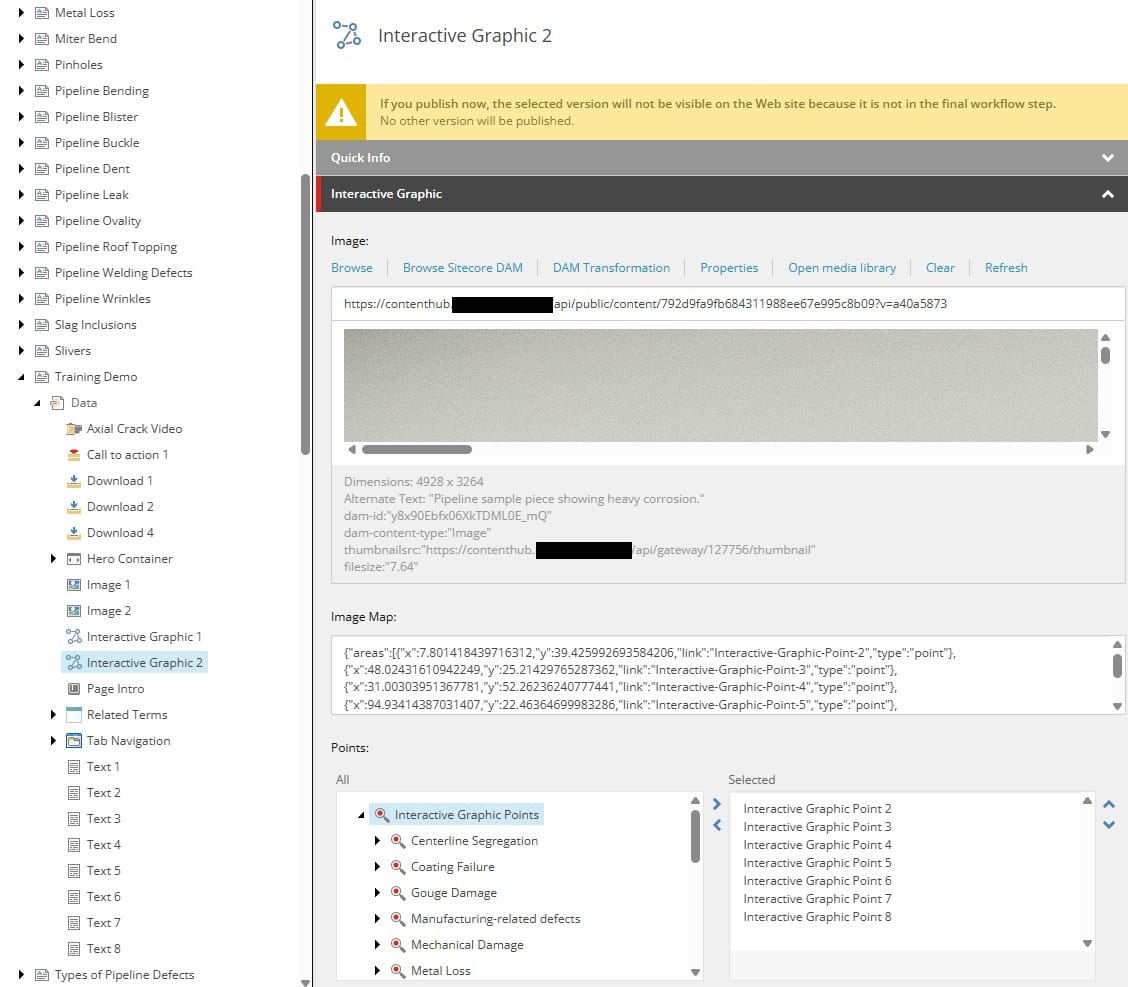Viewport: 1128px width, 987px height.
Task: Click the Hero Container icon
Action: click(x=73, y=559)
